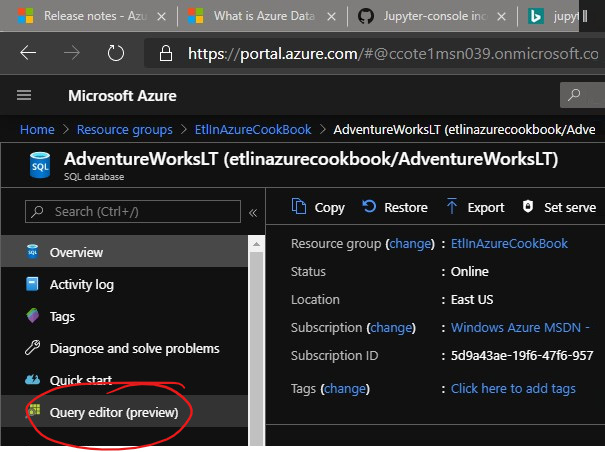Click the browser refresh icon
This screenshot has width=605, height=452.
coord(116,53)
